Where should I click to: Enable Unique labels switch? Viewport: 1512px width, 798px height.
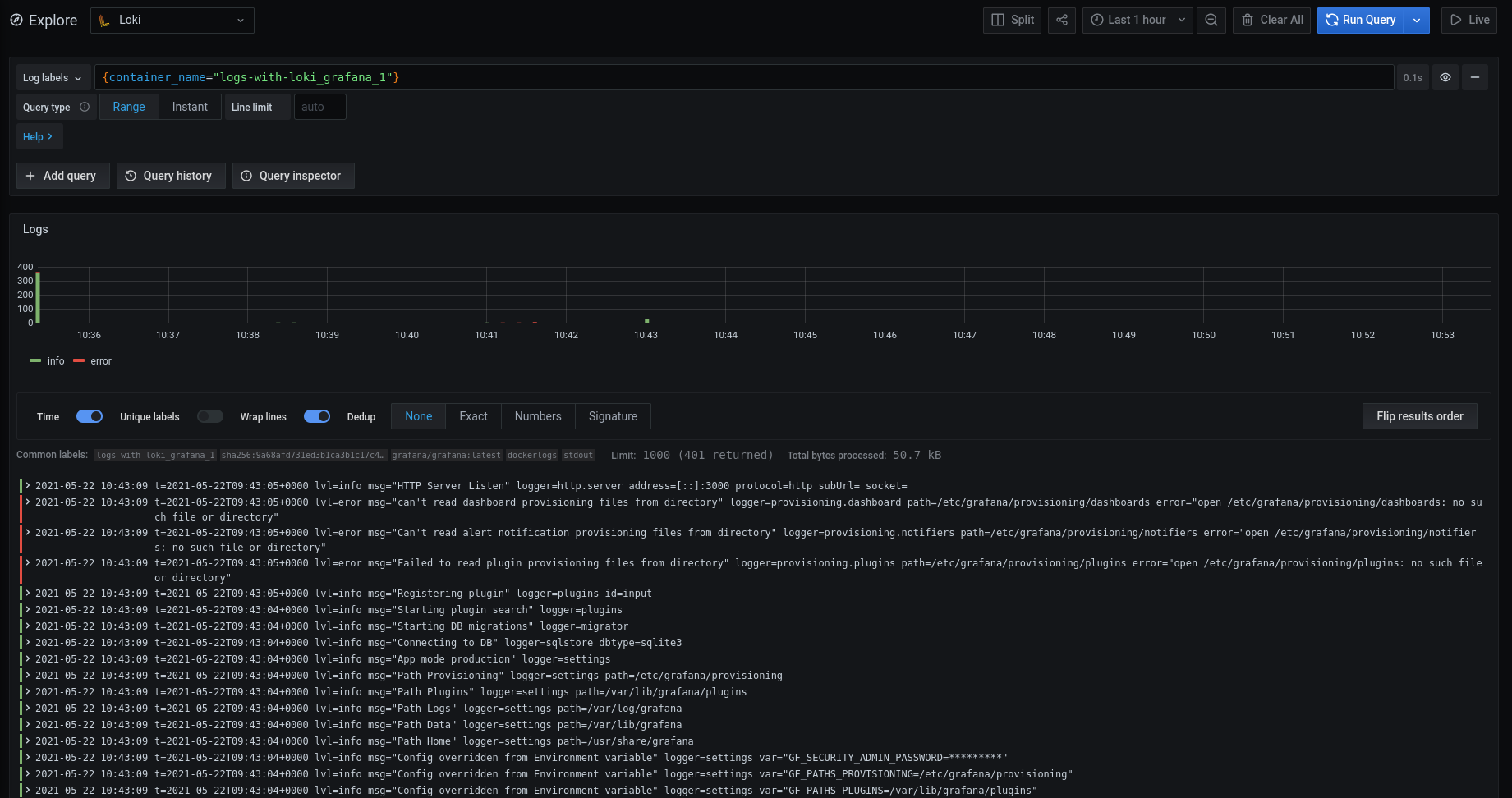click(210, 416)
